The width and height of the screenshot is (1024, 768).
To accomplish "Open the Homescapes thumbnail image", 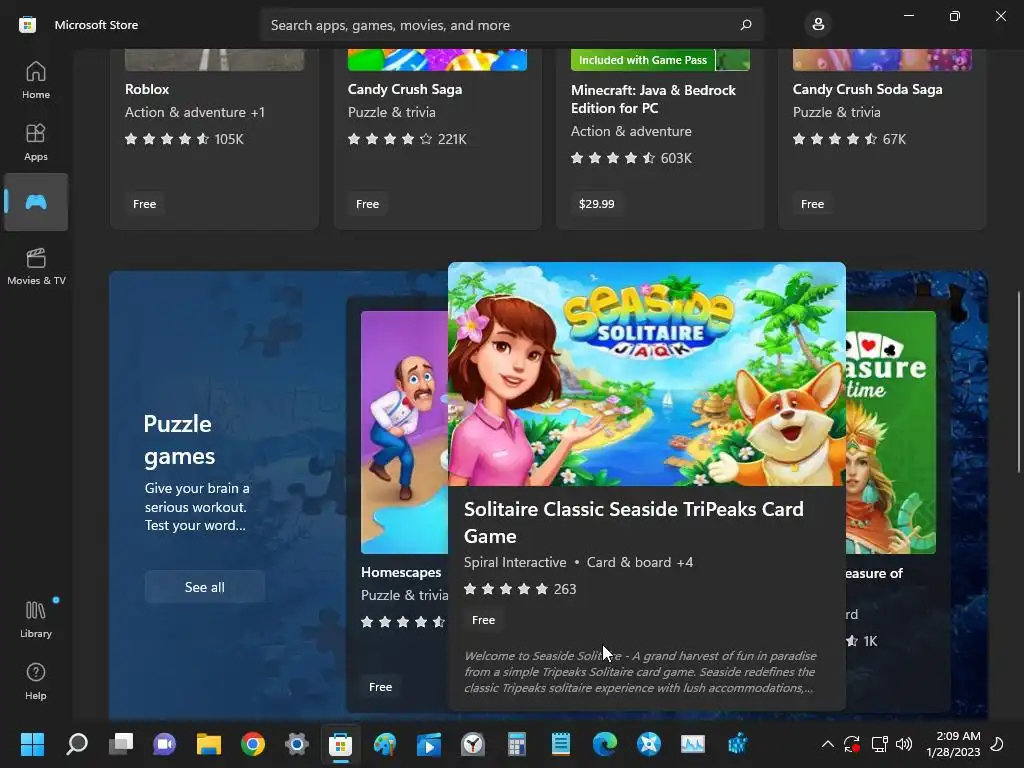I will [404, 432].
